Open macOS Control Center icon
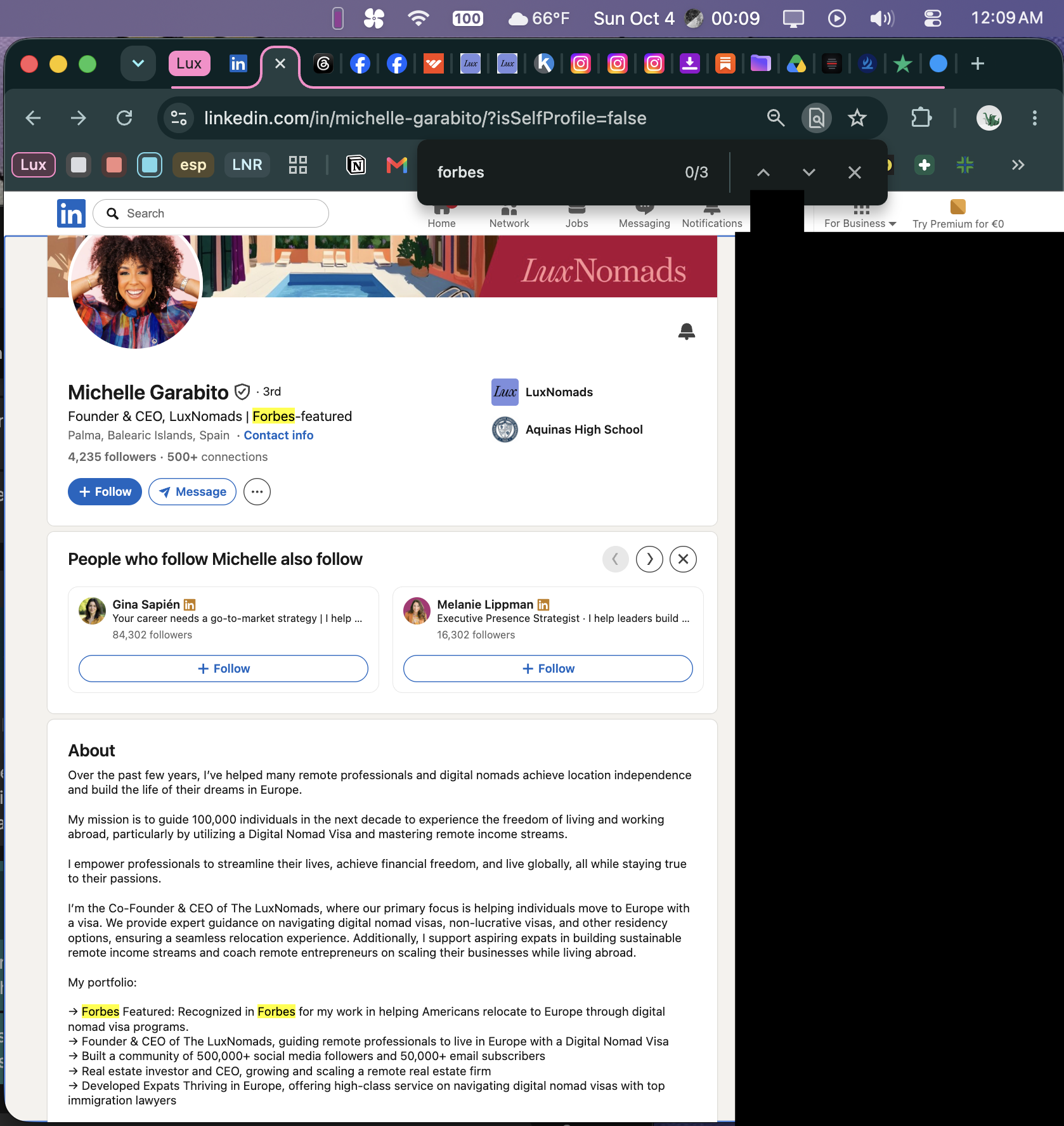The width and height of the screenshot is (1064, 1126). [x=932, y=18]
